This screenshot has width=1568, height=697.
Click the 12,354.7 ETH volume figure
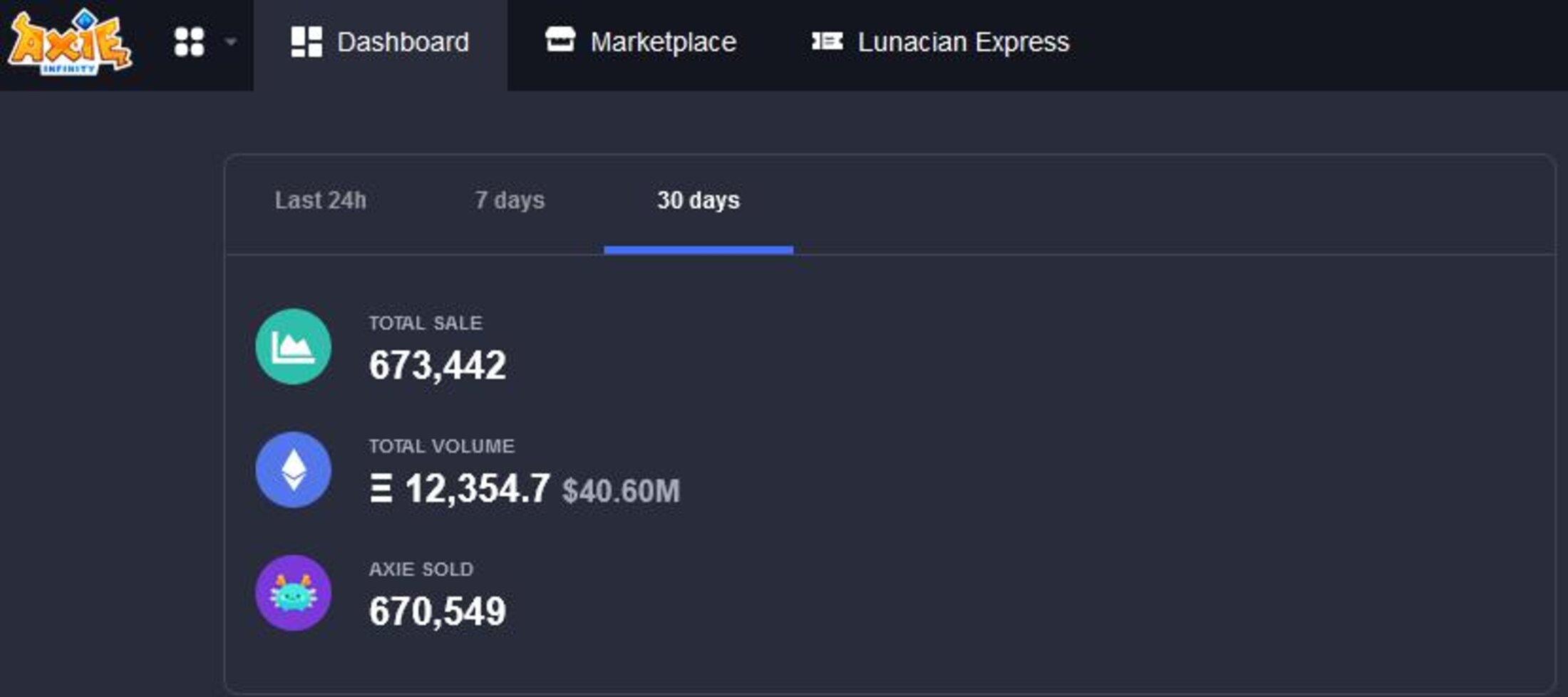(x=476, y=489)
